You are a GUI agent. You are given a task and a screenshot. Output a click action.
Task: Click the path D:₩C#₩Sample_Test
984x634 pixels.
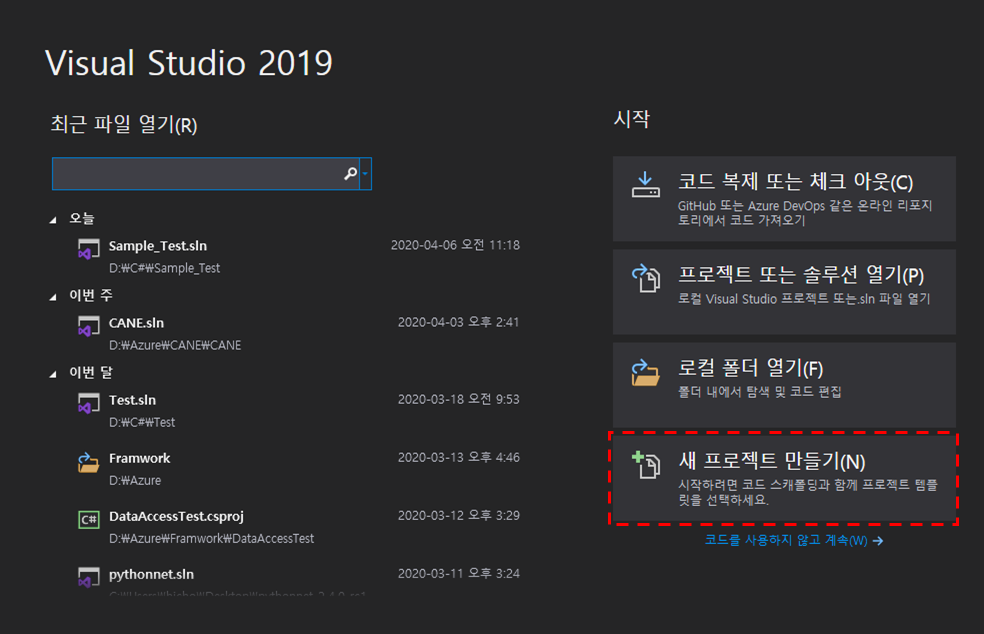point(164,268)
